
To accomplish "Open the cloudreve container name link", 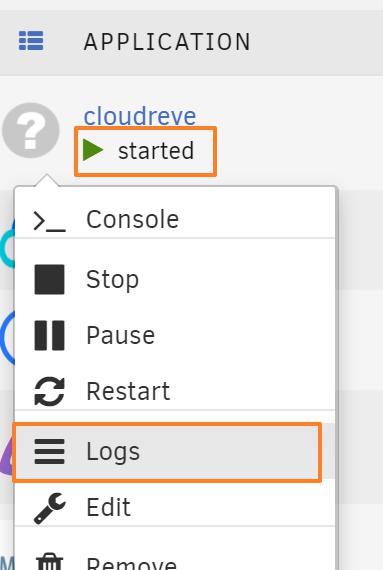I will tap(140, 116).
